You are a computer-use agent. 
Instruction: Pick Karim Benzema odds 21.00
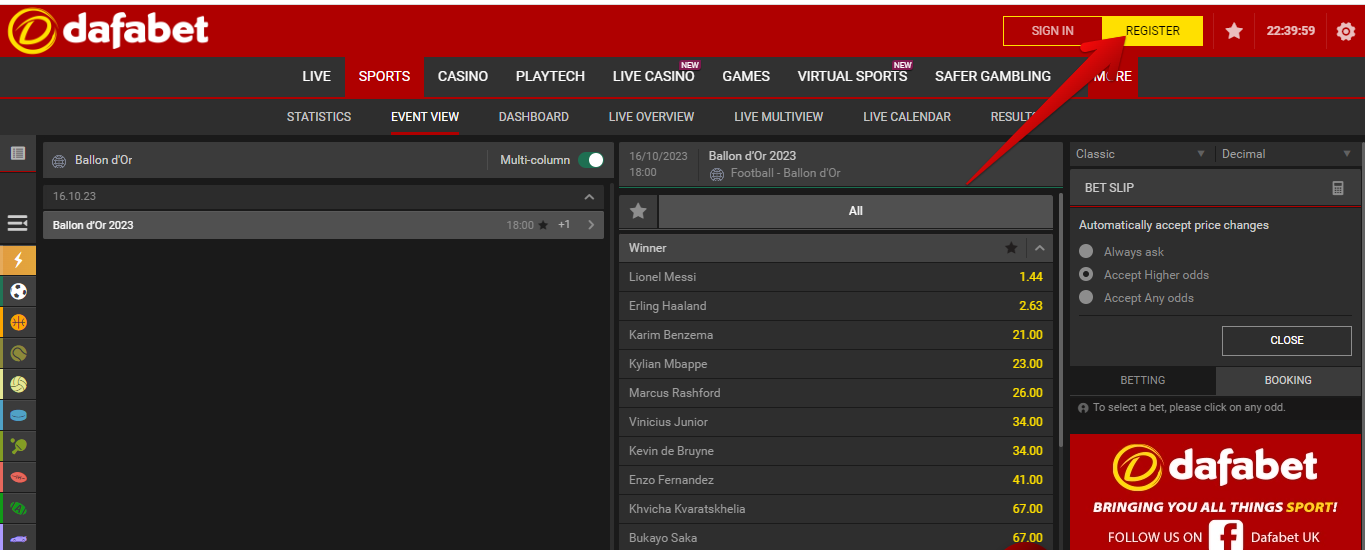[1027, 335]
